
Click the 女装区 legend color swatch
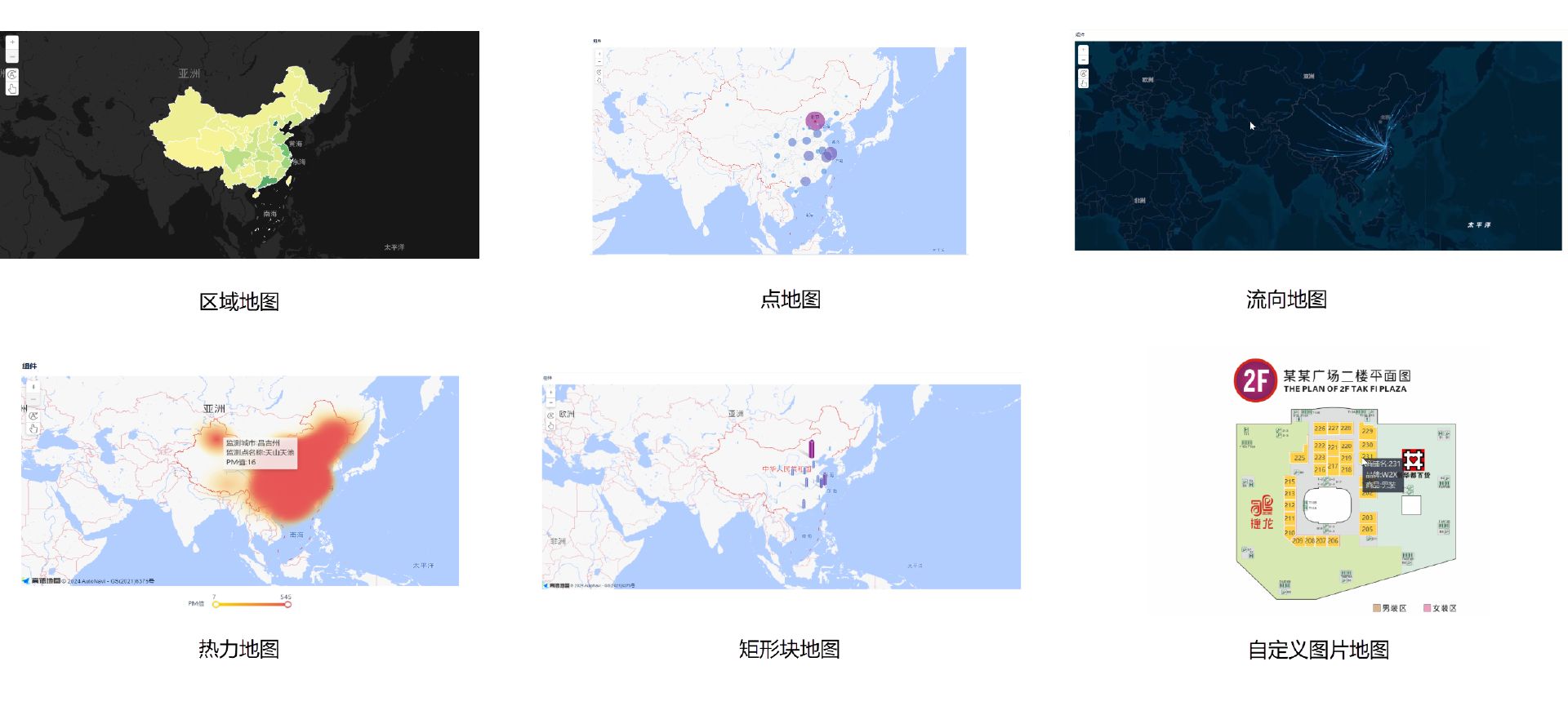[1428, 608]
